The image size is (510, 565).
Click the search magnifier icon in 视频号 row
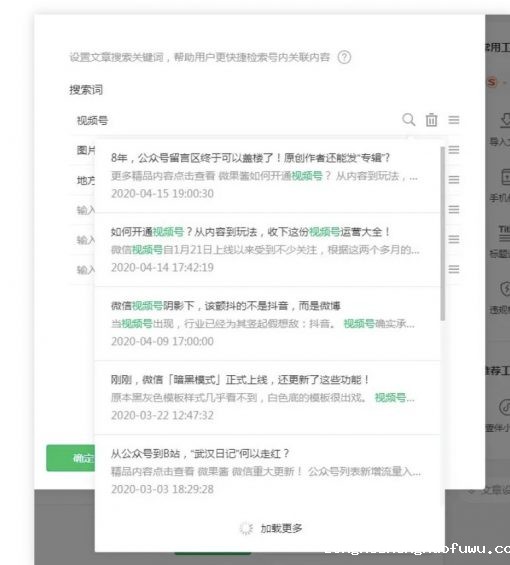pos(408,120)
